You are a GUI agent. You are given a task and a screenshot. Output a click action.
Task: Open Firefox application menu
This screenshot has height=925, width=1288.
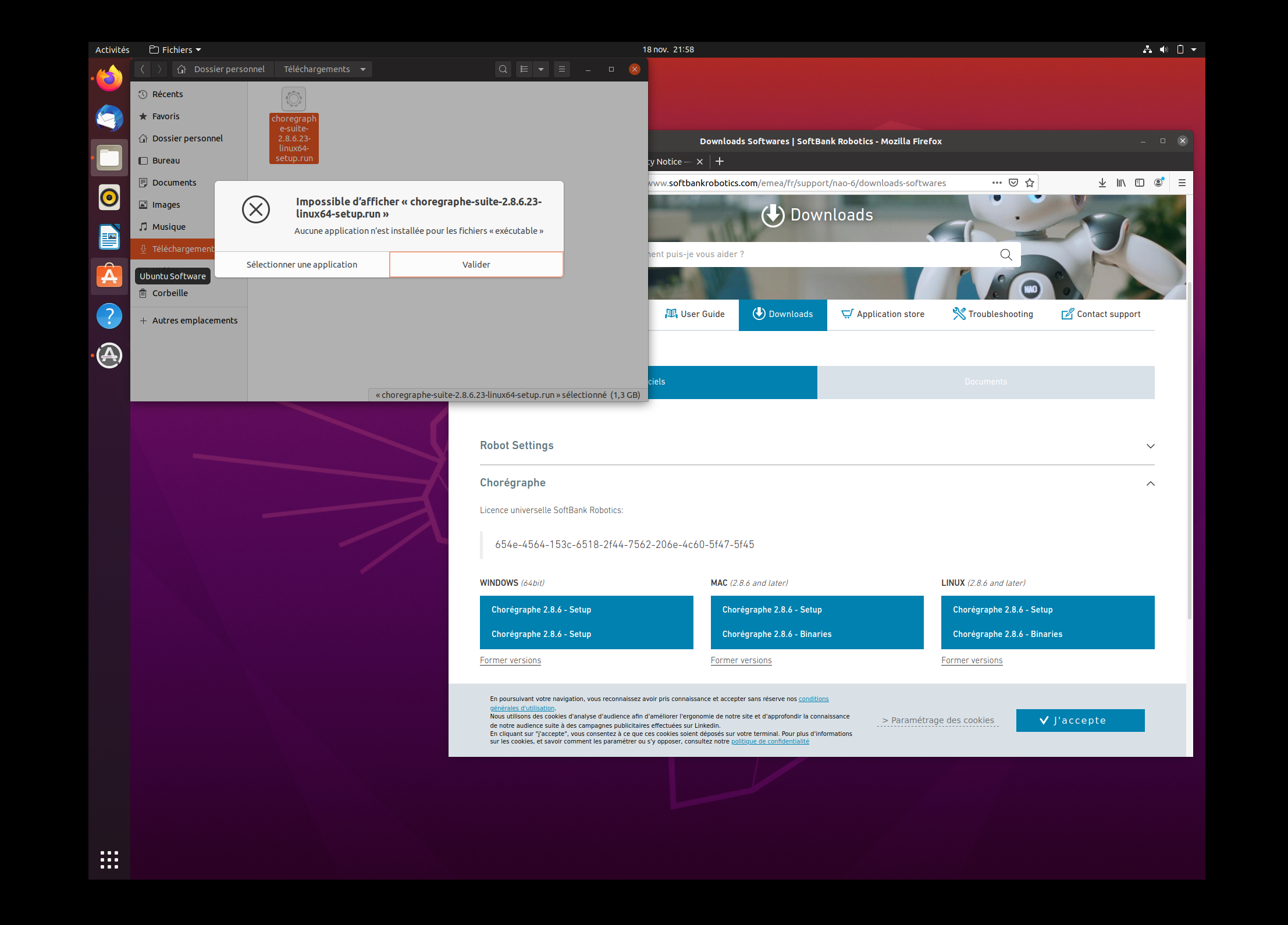(x=1182, y=183)
